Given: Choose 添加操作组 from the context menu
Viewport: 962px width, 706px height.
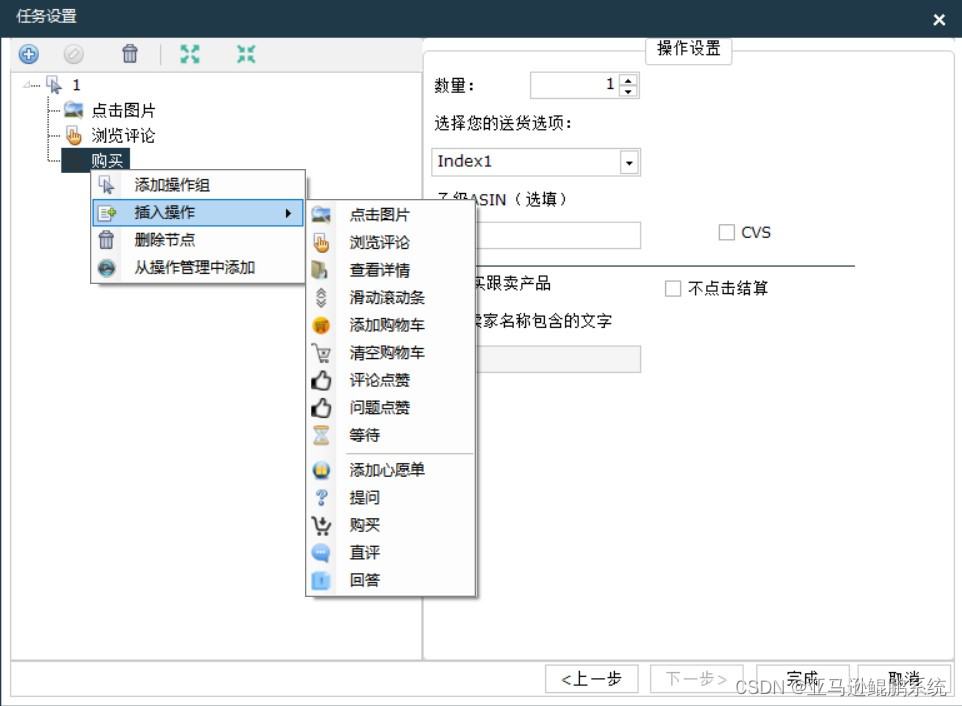Looking at the screenshot, I should click(198, 185).
